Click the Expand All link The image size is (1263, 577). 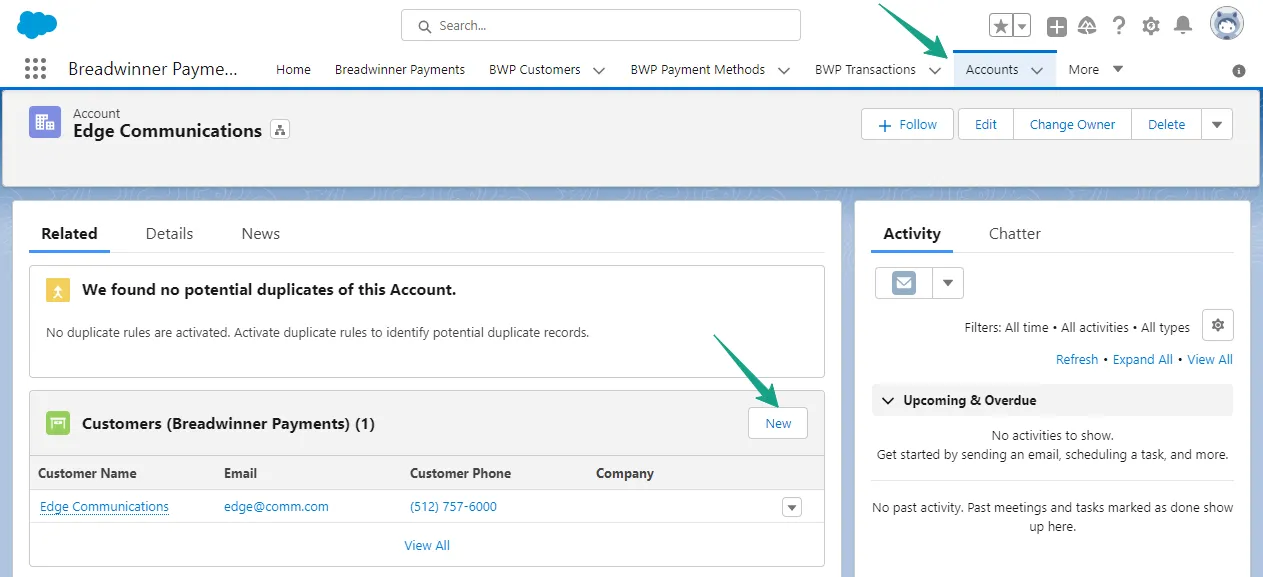[1143, 360]
